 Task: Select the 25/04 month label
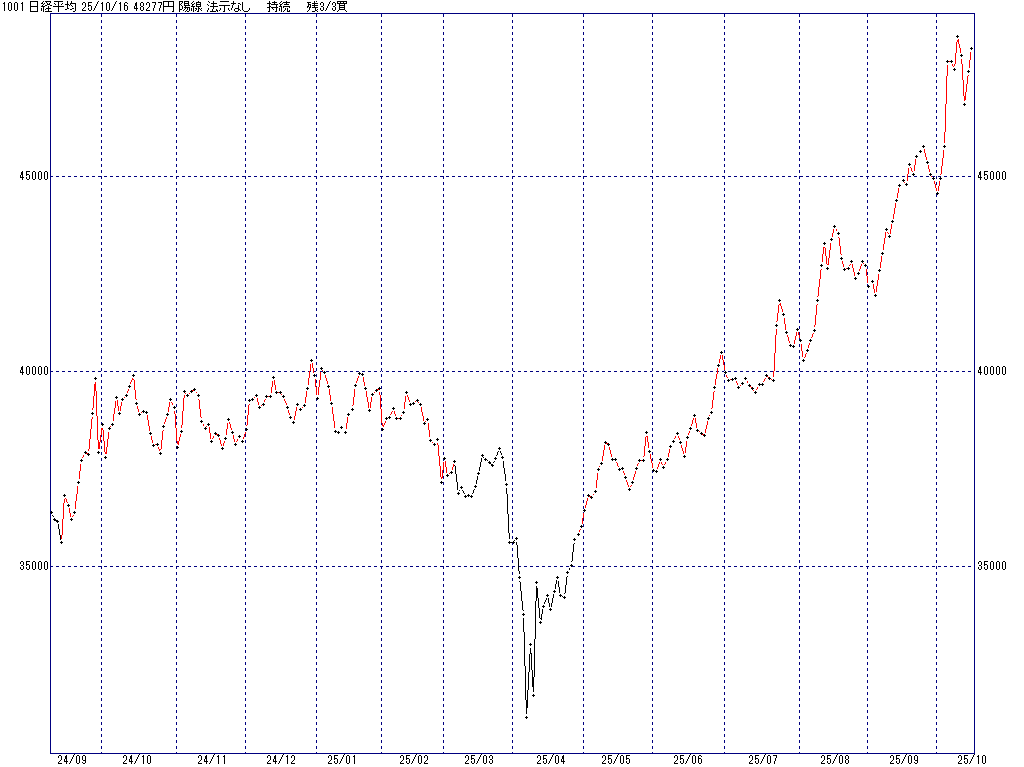(x=549, y=760)
